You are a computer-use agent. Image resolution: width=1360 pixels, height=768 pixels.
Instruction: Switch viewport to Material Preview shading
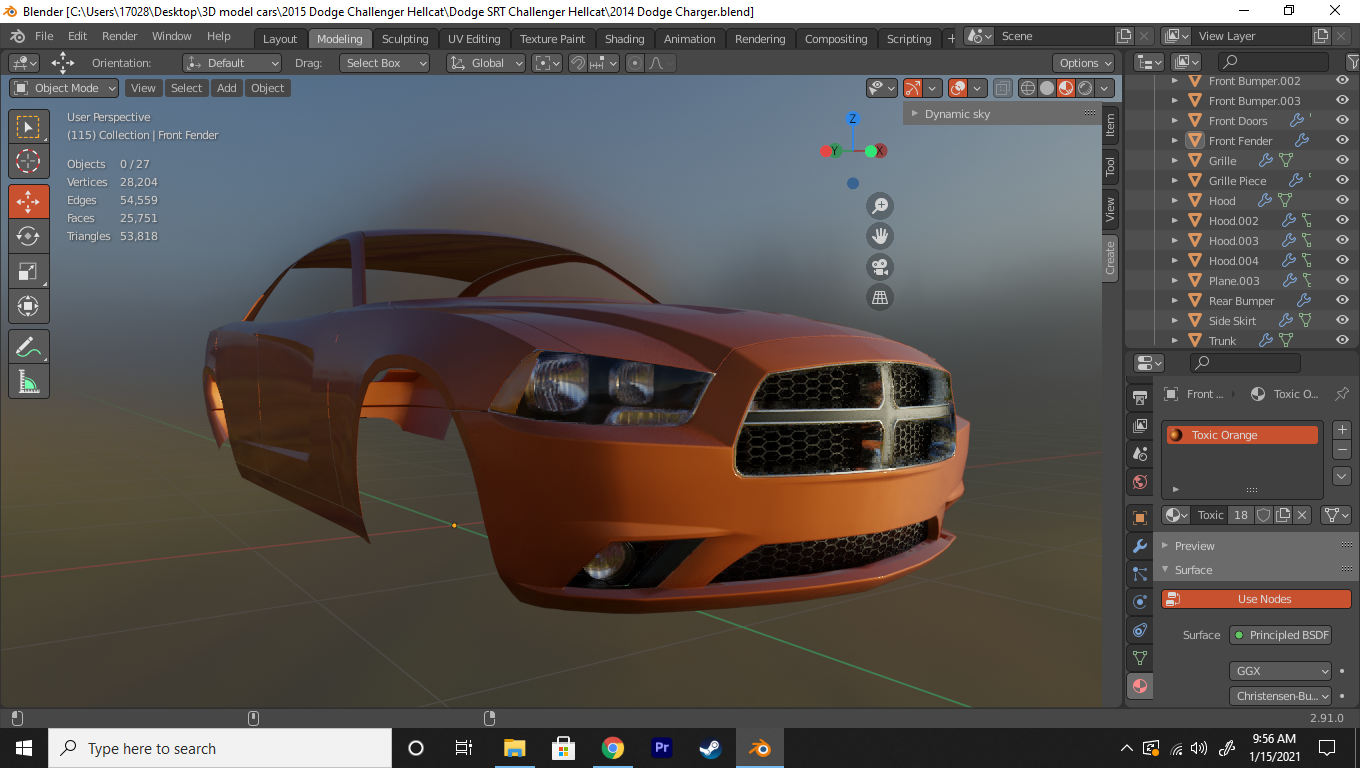point(1066,88)
